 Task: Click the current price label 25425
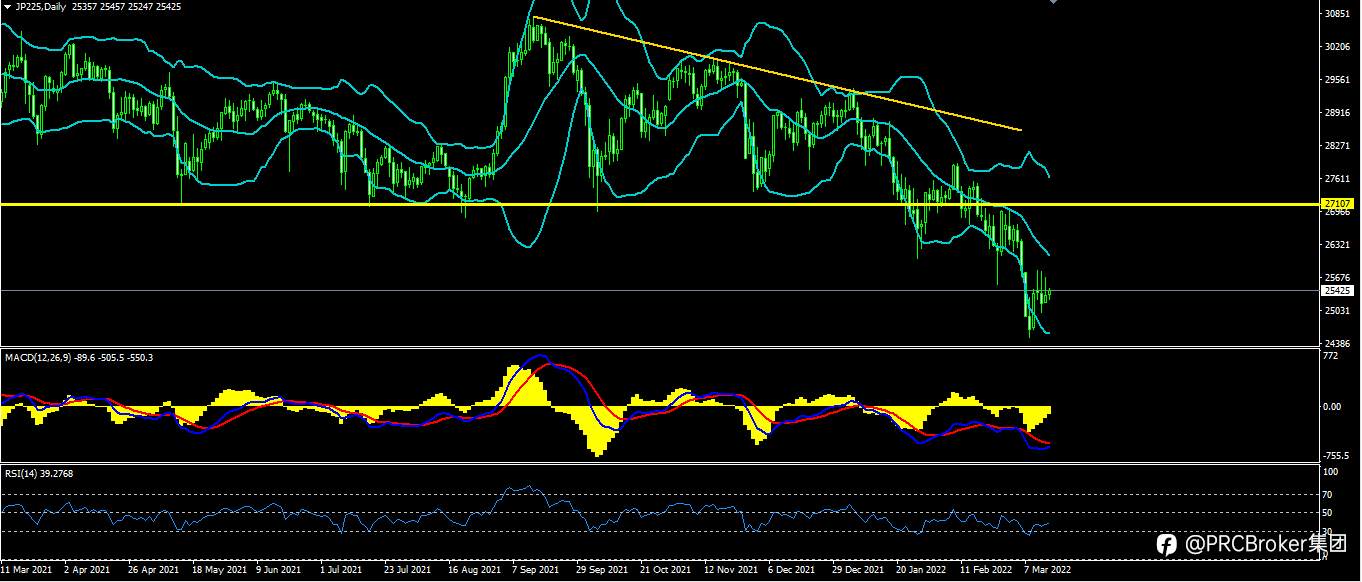click(1338, 290)
